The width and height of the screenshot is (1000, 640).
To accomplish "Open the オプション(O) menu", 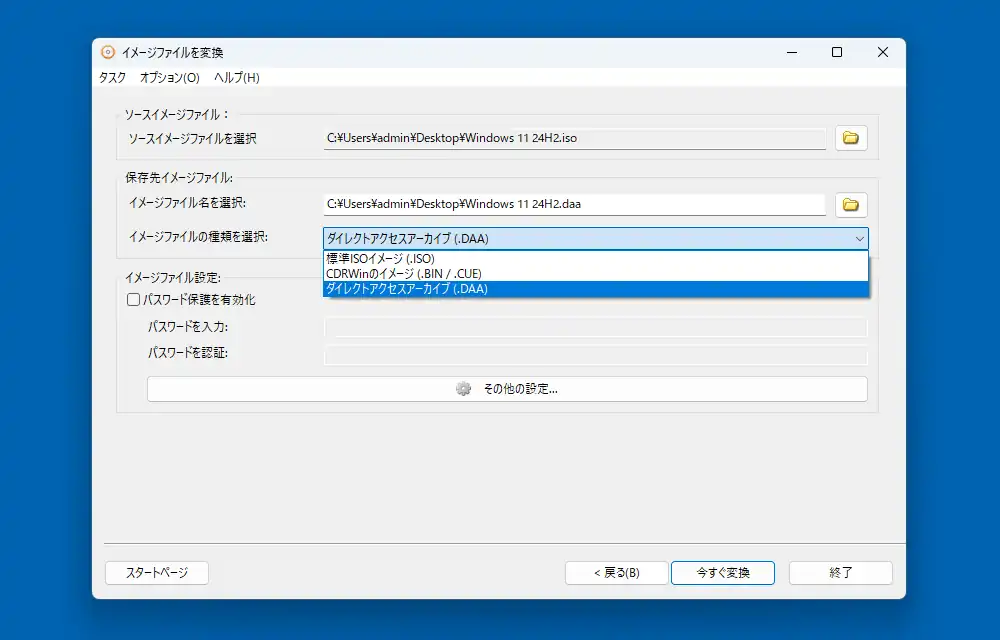I will tap(170, 78).
